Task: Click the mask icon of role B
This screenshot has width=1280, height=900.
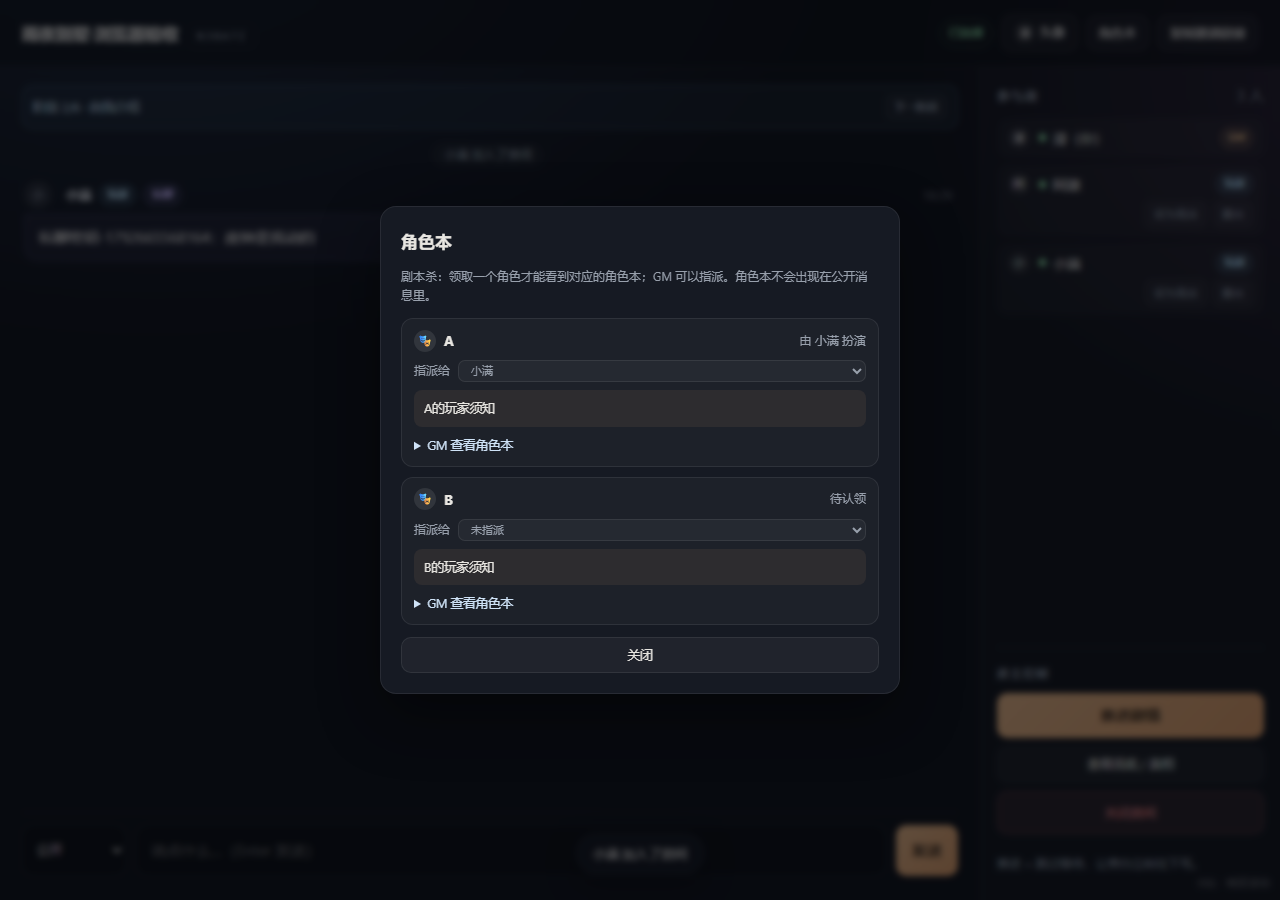Action: tap(425, 499)
